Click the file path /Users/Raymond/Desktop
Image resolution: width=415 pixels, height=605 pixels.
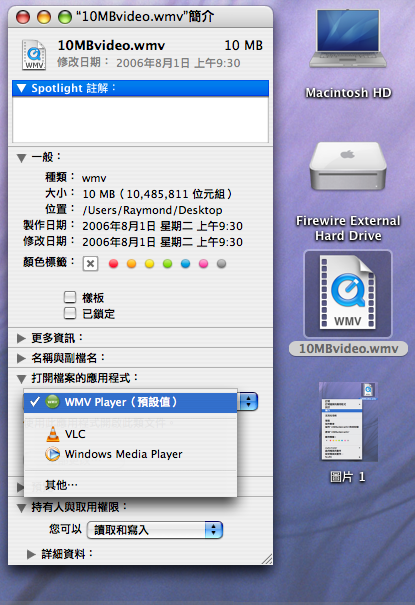click(x=152, y=210)
